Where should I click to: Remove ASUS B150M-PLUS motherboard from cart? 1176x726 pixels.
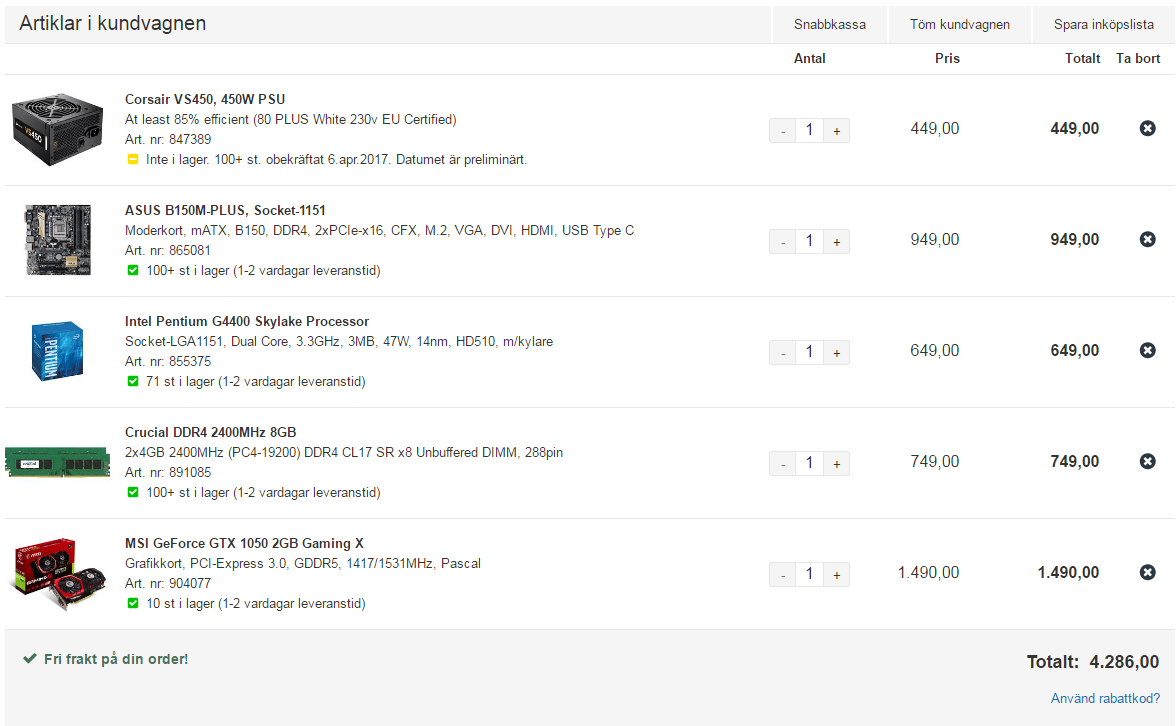(1148, 239)
